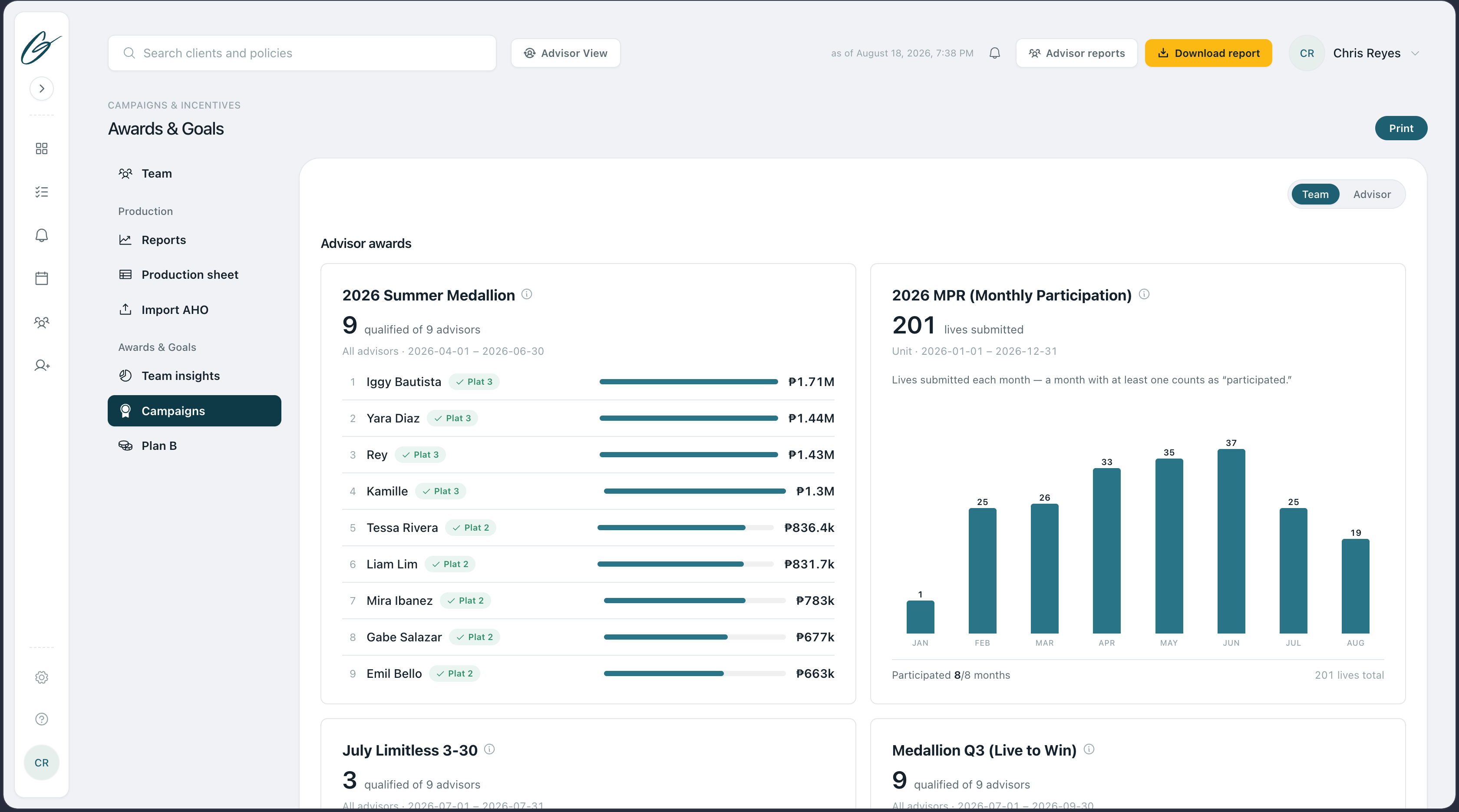Open the calendar icon in sidebar
The width and height of the screenshot is (1459, 812).
[41, 278]
